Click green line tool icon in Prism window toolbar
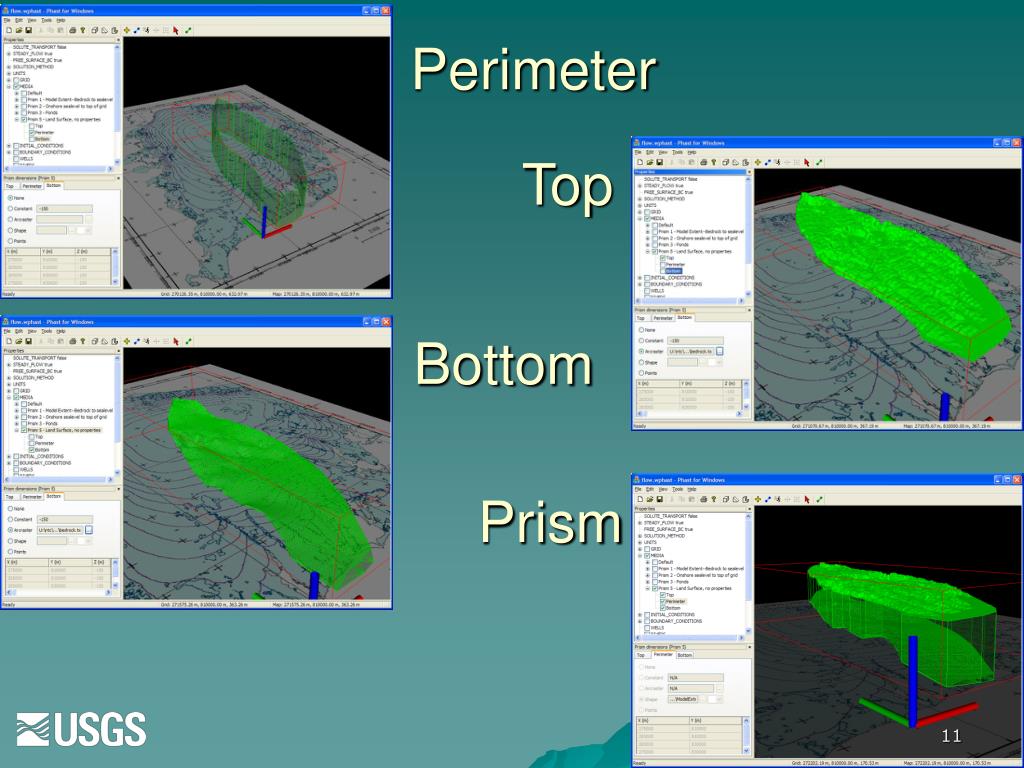The width and height of the screenshot is (1024, 768). coord(819,500)
